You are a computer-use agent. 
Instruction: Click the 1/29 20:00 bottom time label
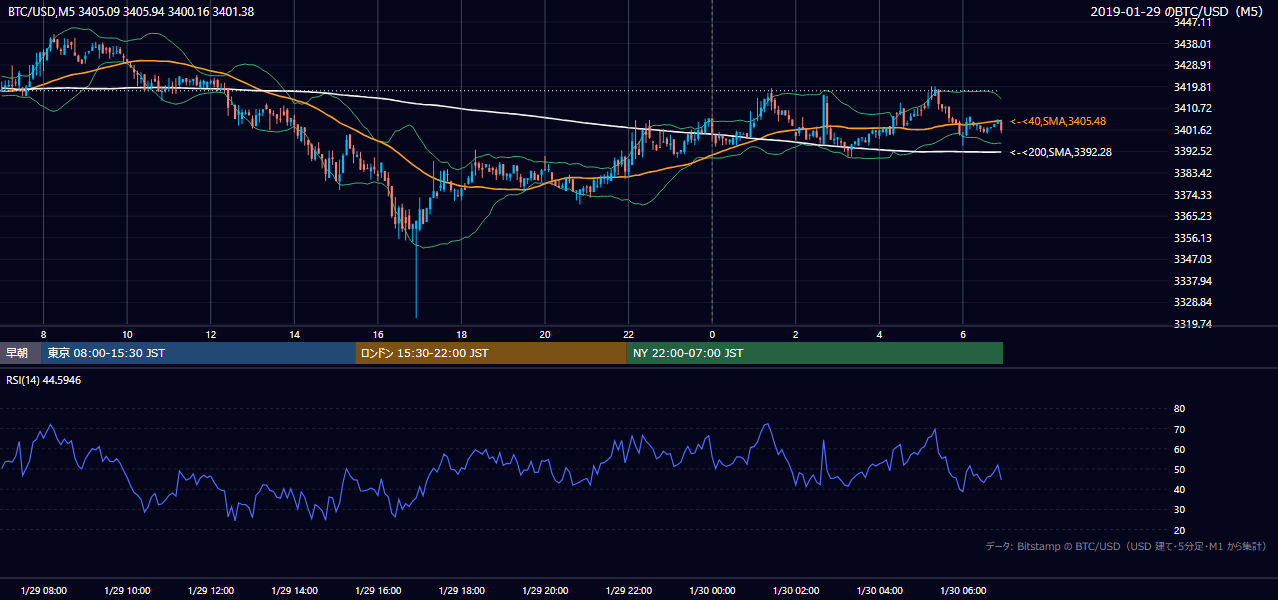pyautogui.click(x=544, y=591)
